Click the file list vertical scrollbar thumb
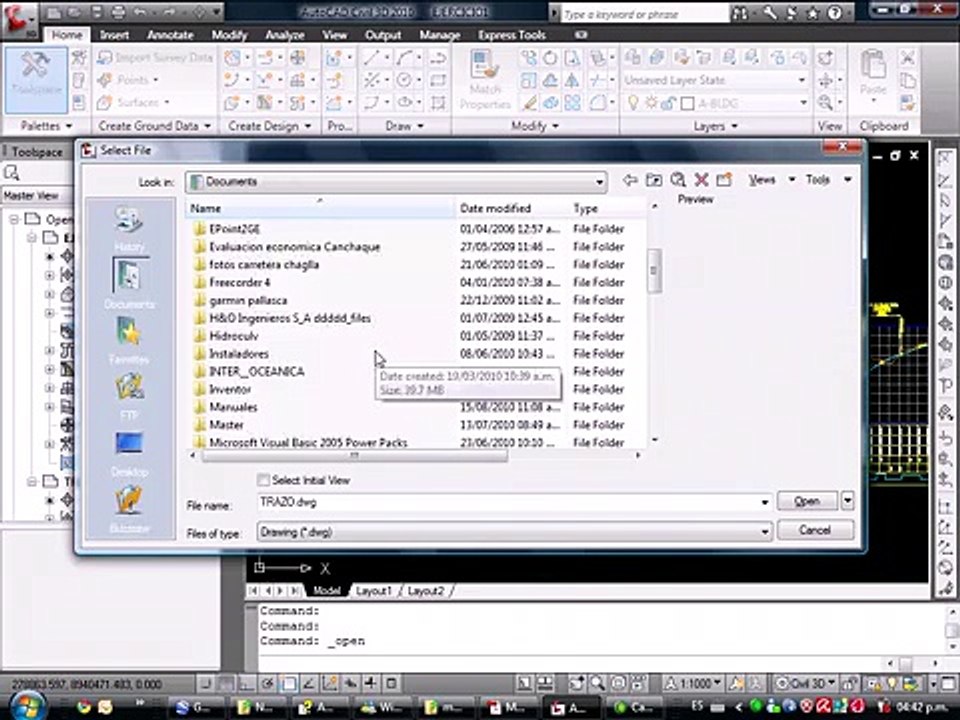 coord(654,270)
